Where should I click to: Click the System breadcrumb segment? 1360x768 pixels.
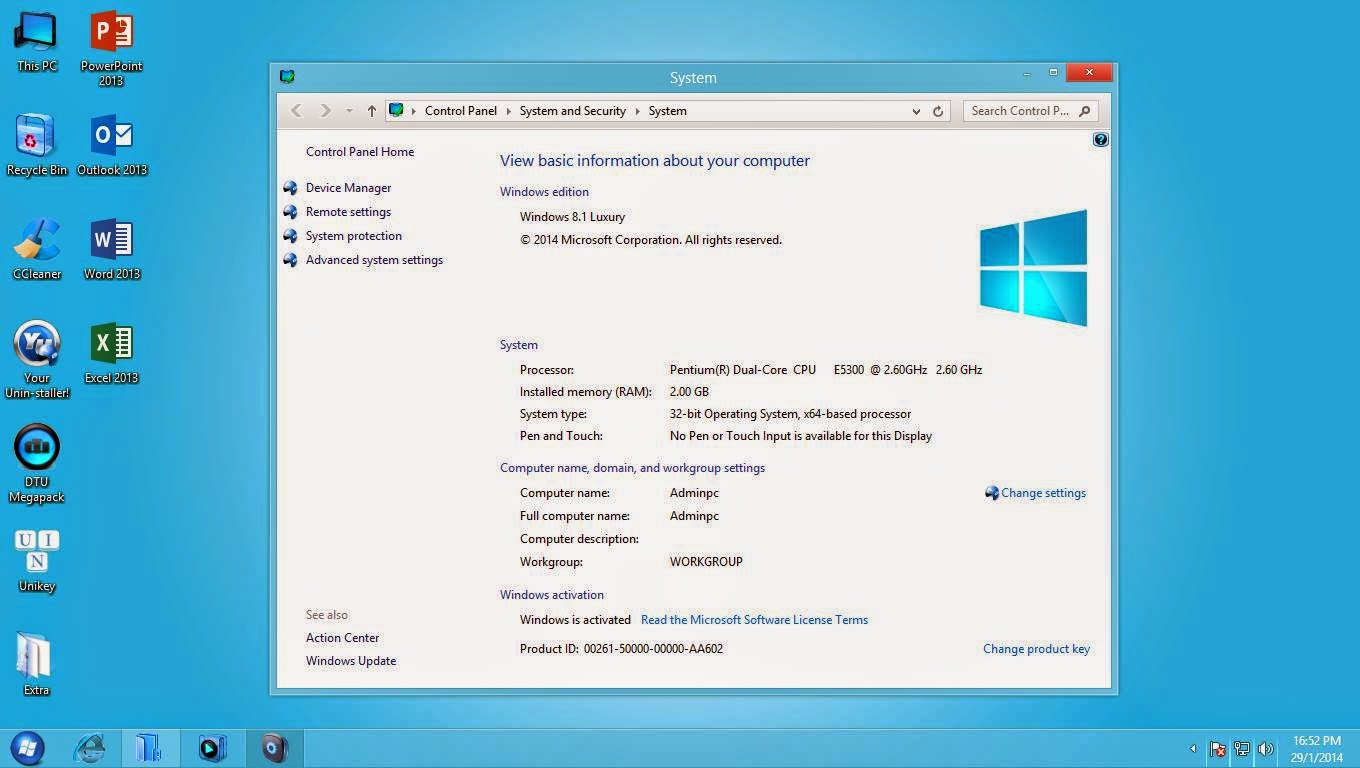coord(667,111)
